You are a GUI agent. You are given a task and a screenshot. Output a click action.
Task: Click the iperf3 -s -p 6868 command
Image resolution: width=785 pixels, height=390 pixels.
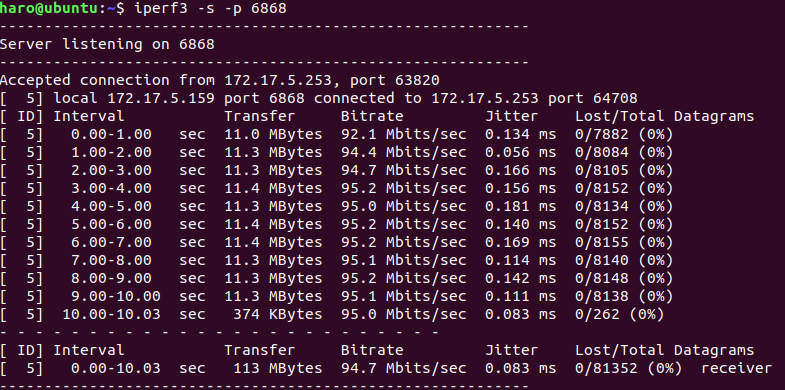tap(210, 9)
